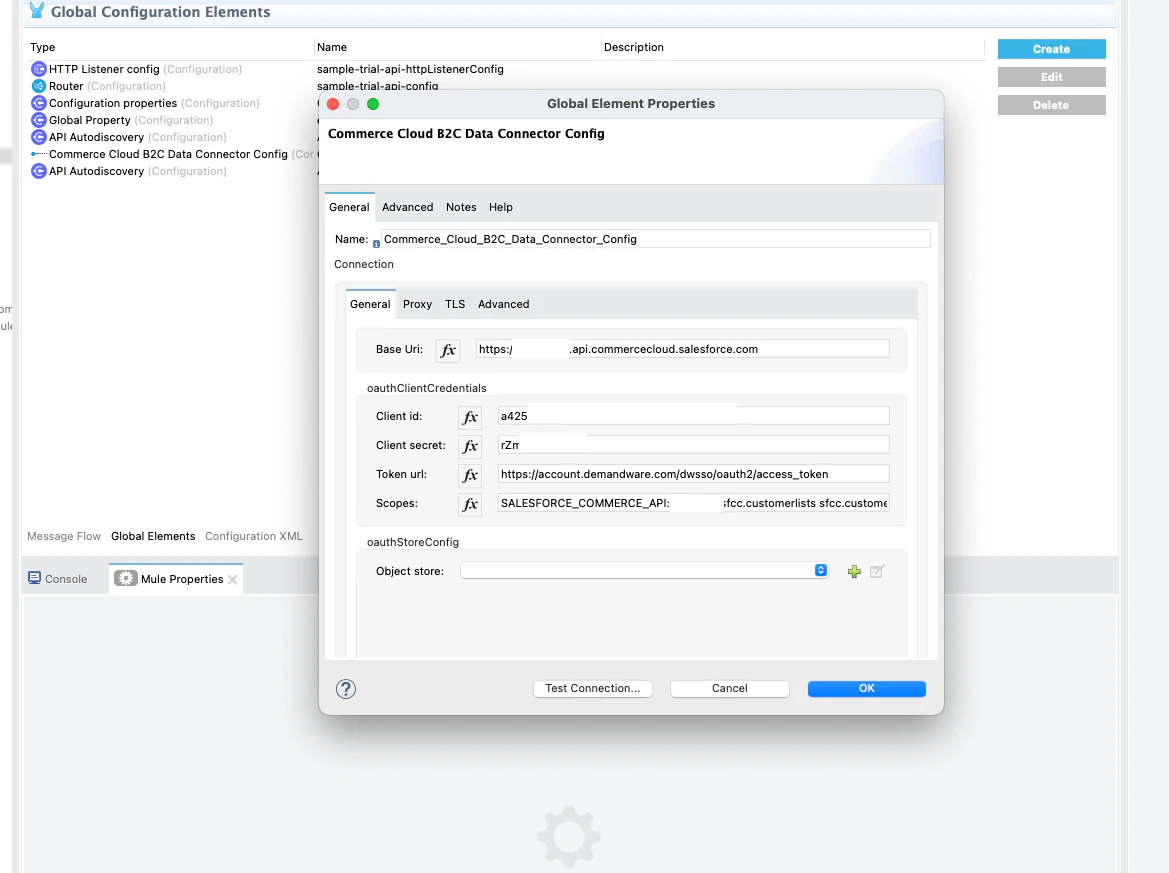Image resolution: width=1169 pixels, height=873 pixels.
Task: Open the Connection Advanced tab
Action: click(x=503, y=304)
